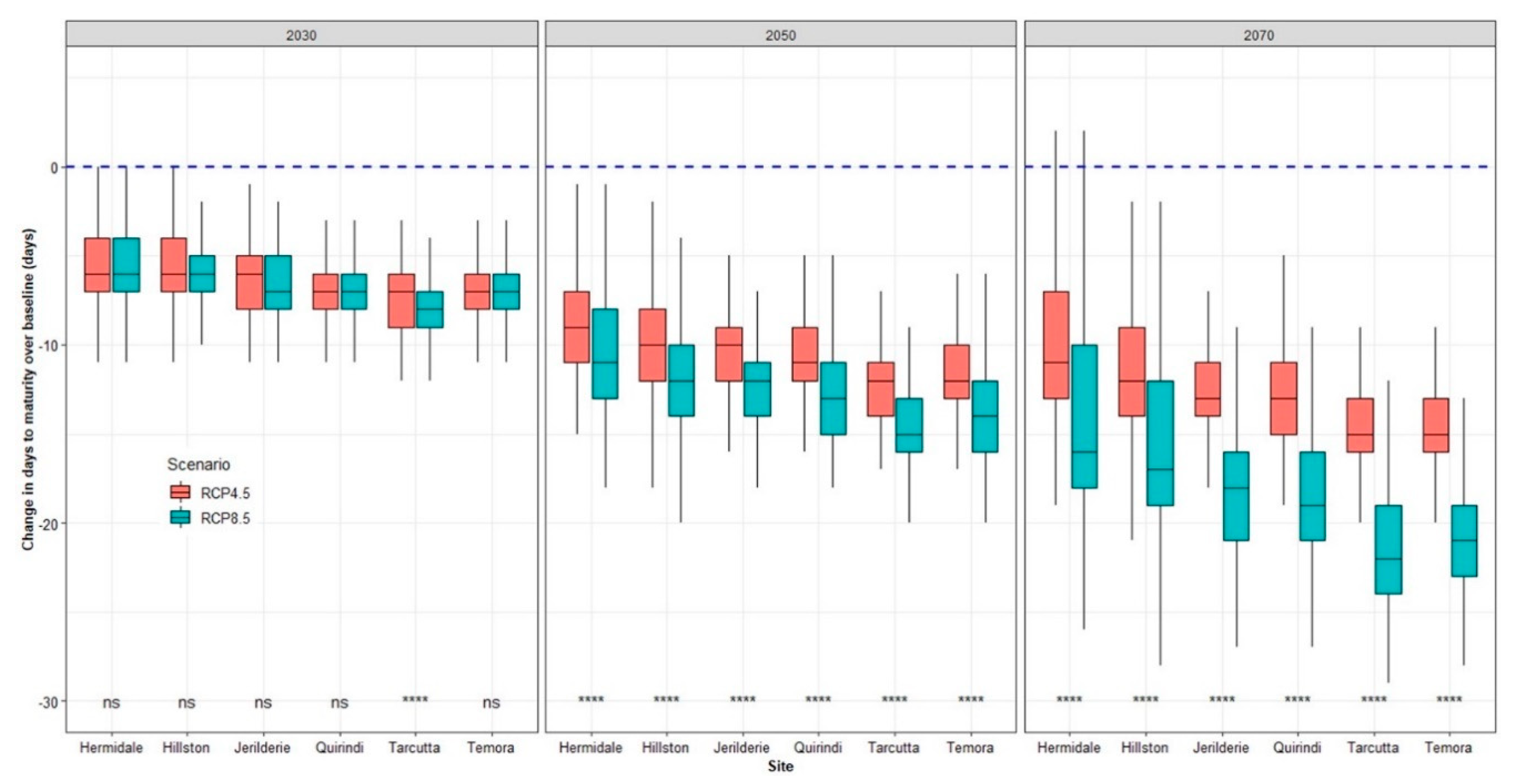Click the y-axis title text
1520x784 pixels.
click(28, 389)
